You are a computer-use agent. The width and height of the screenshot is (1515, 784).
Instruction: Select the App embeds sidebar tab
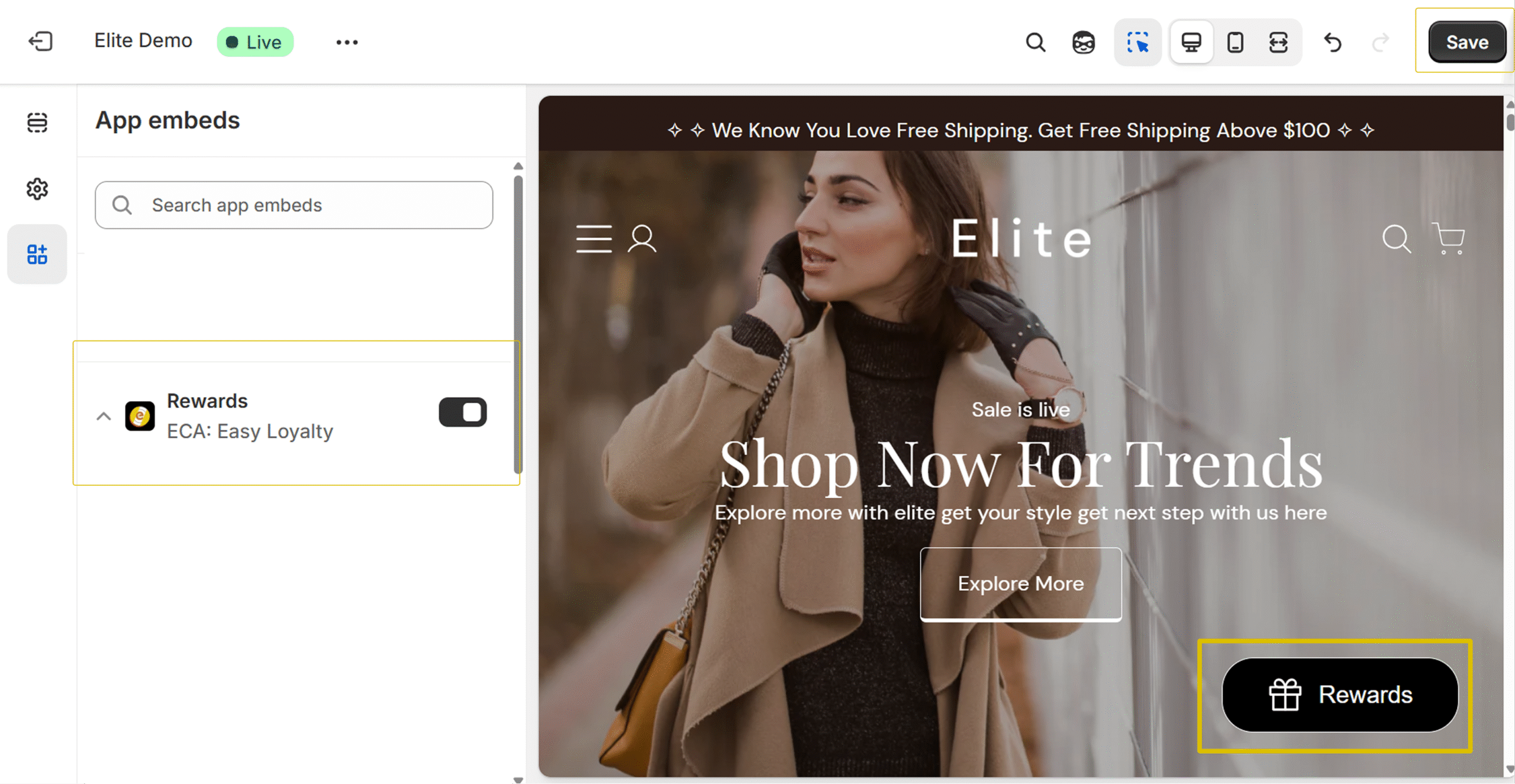pyautogui.click(x=37, y=254)
